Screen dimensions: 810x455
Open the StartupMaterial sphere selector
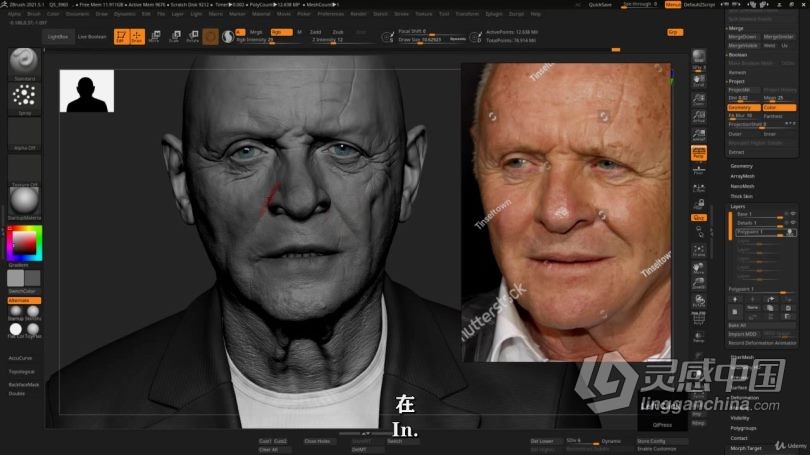[24, 201]
